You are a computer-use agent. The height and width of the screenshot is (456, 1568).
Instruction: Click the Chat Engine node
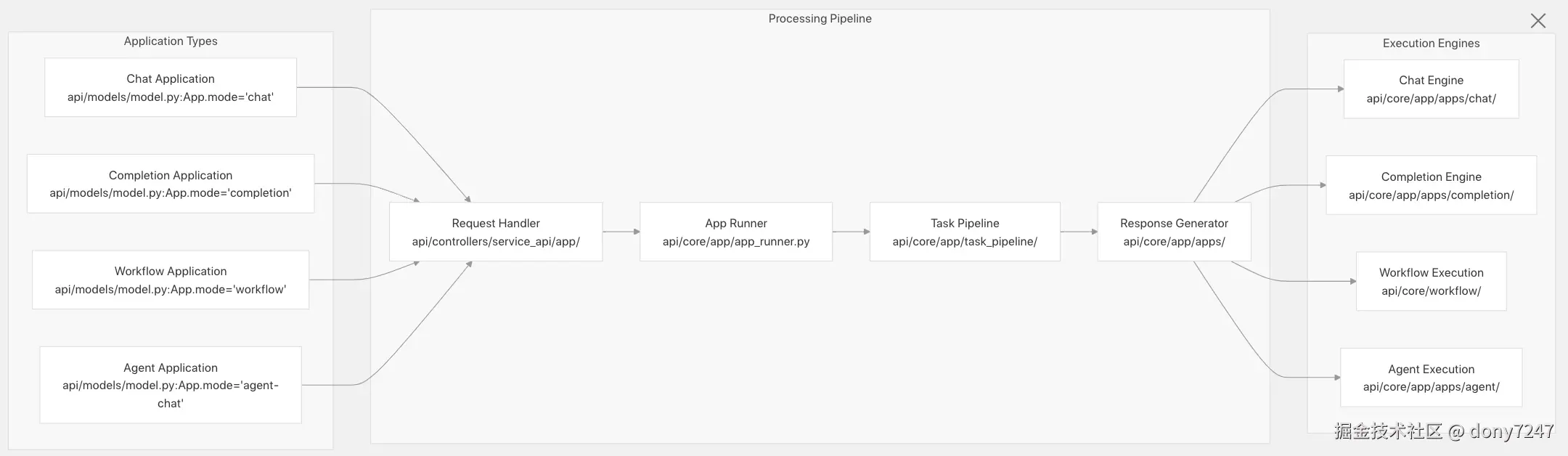tap(1431, 89)
